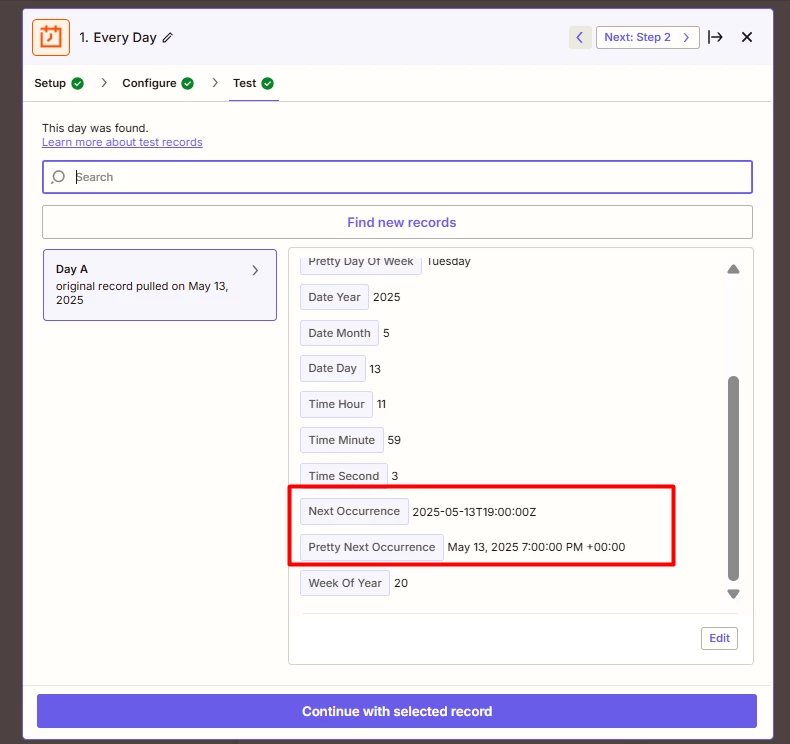Expand panel with the arrow-to-bar icon

pyautogui.click(x=715, y=37)
